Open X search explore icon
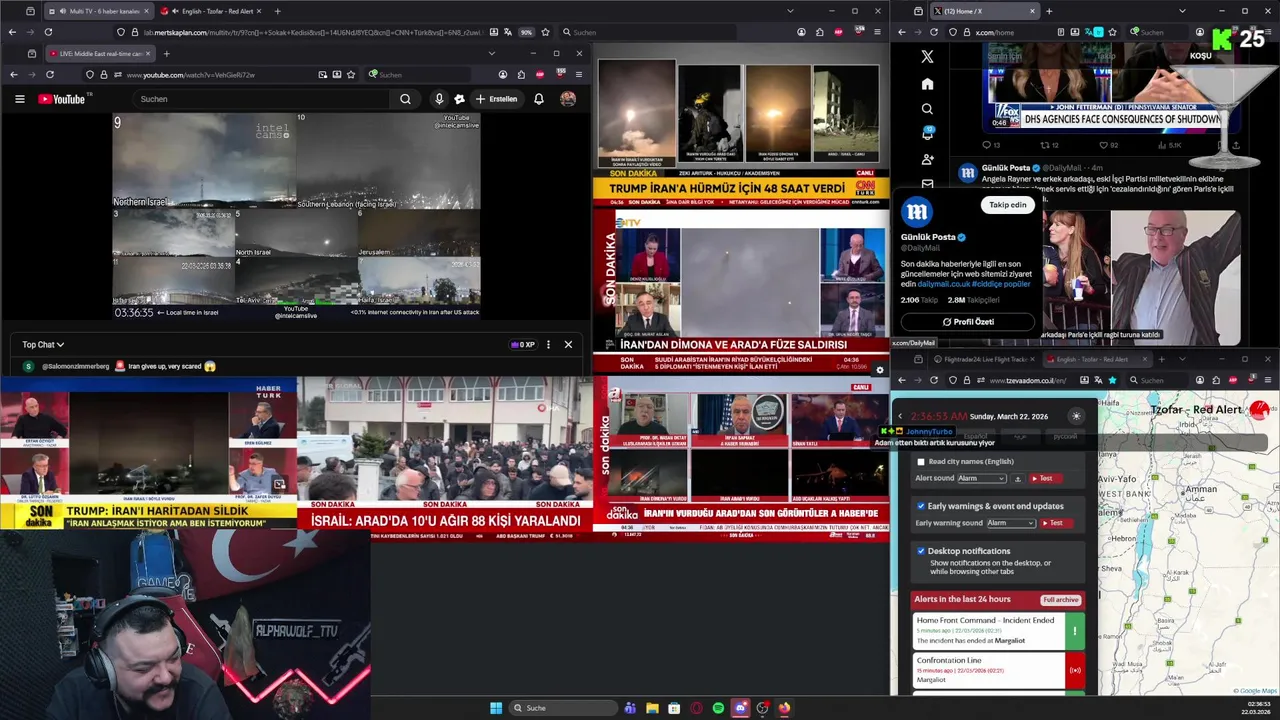The width and height of the screenshot is (1280, 720). click(x=927, y=109)
